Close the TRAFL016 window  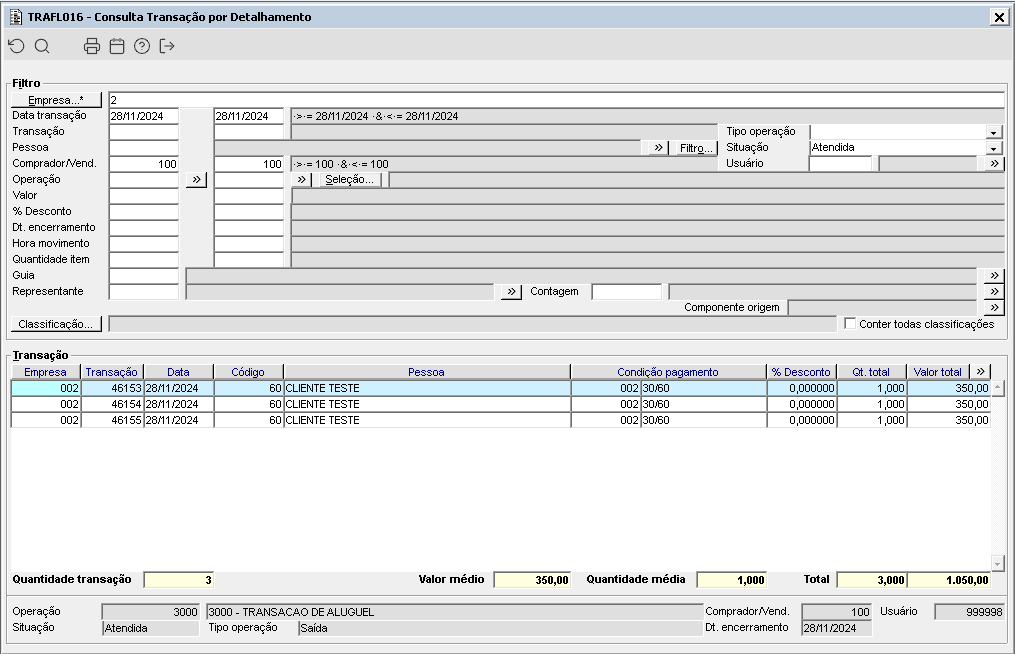(999, 17)
